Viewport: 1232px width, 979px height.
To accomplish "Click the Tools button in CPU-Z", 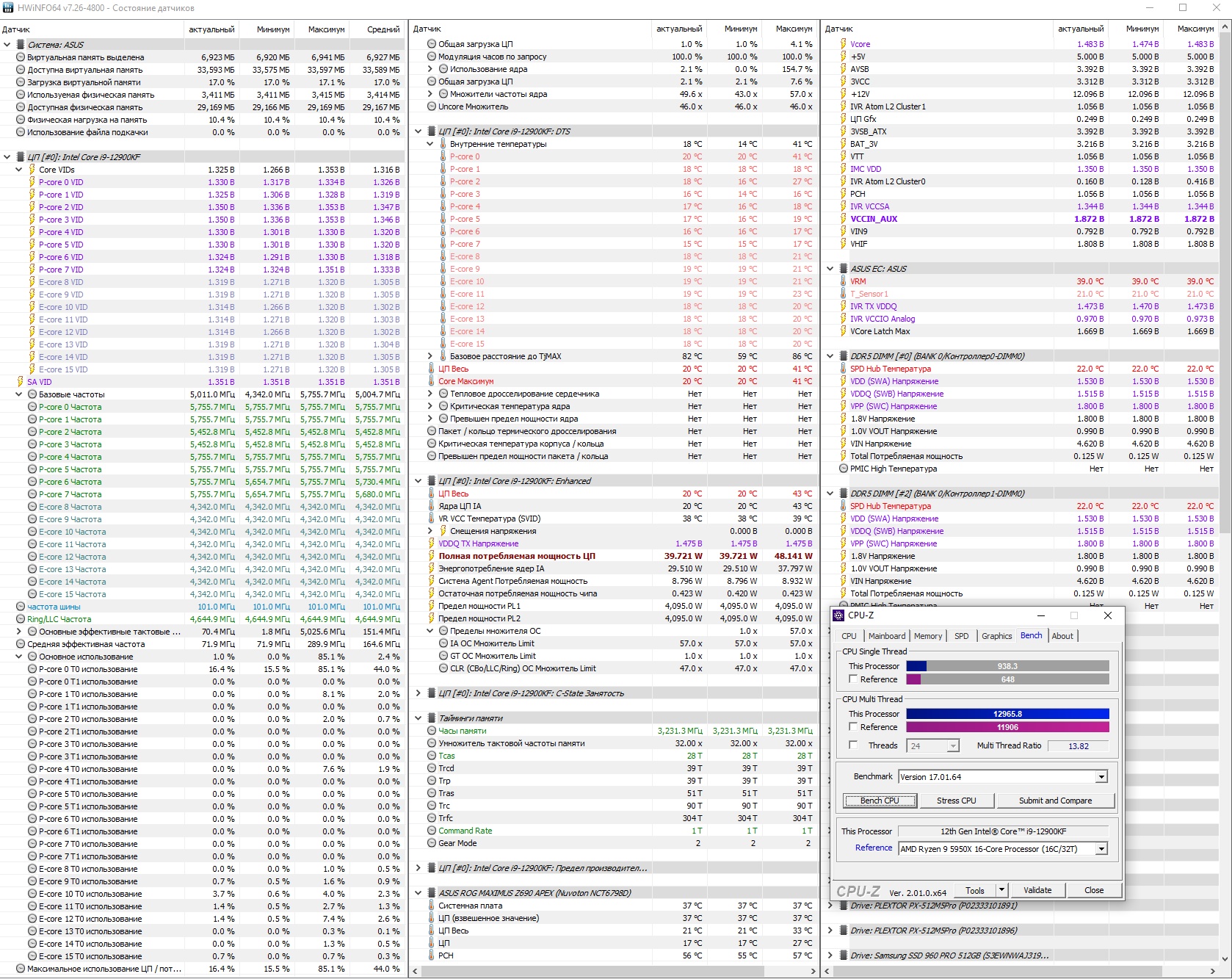I will pyautogui.click(x=975, y=890).
